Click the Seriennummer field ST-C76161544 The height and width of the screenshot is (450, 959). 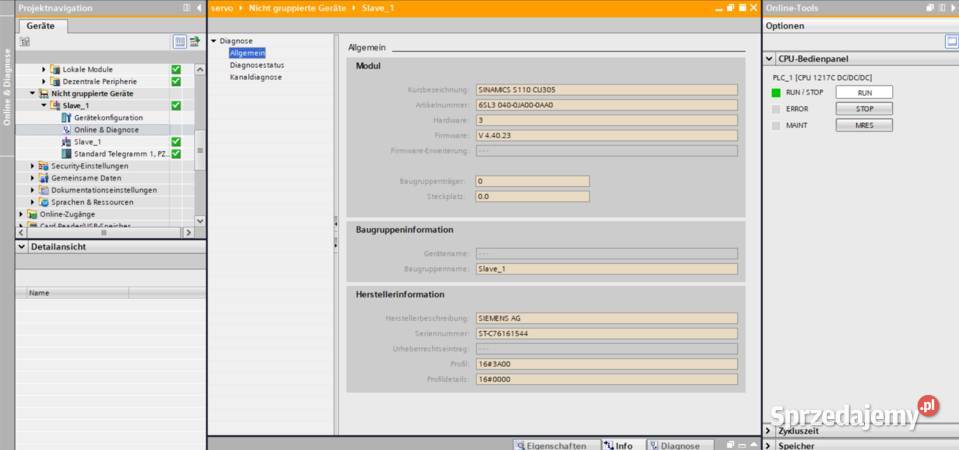coord(607,334)
